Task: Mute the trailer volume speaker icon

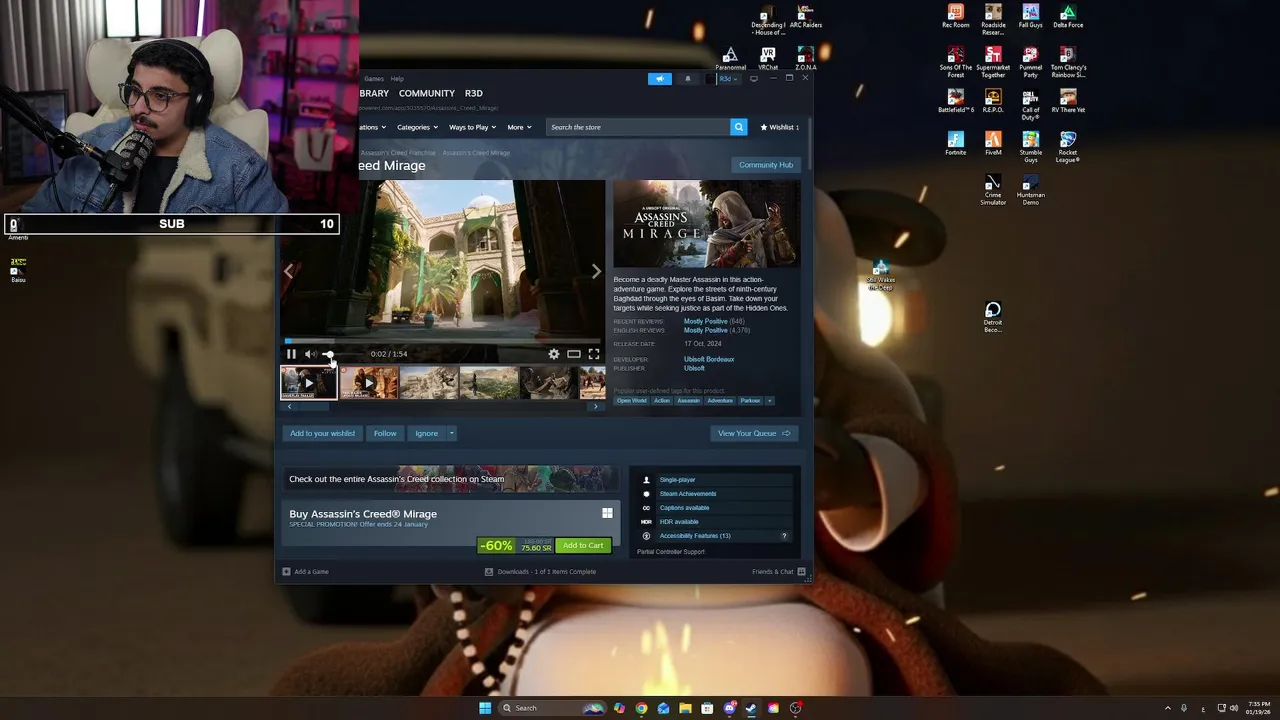Action: [x=310, y=354]
